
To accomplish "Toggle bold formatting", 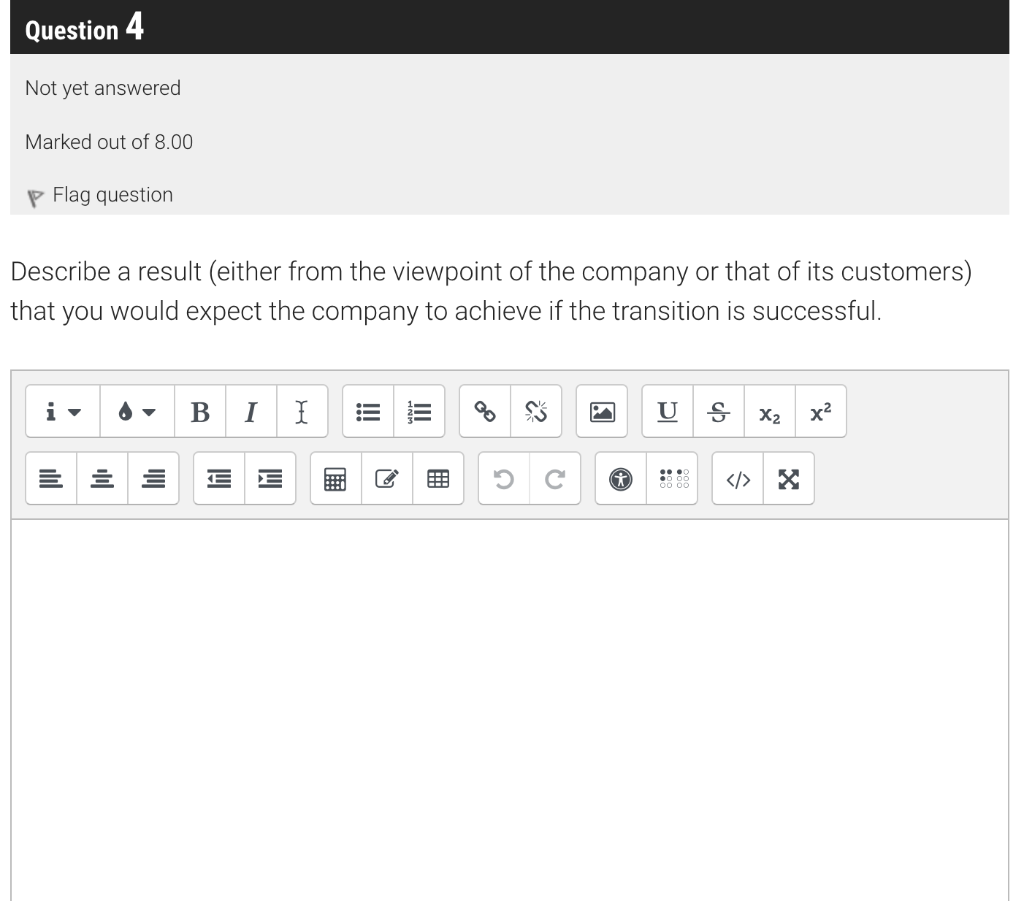I will click(200, 411).
